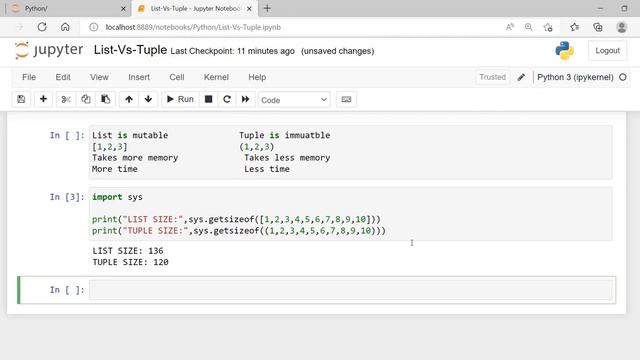Click the Python 3 (ipykernel) kernel name

coord(575,77)
